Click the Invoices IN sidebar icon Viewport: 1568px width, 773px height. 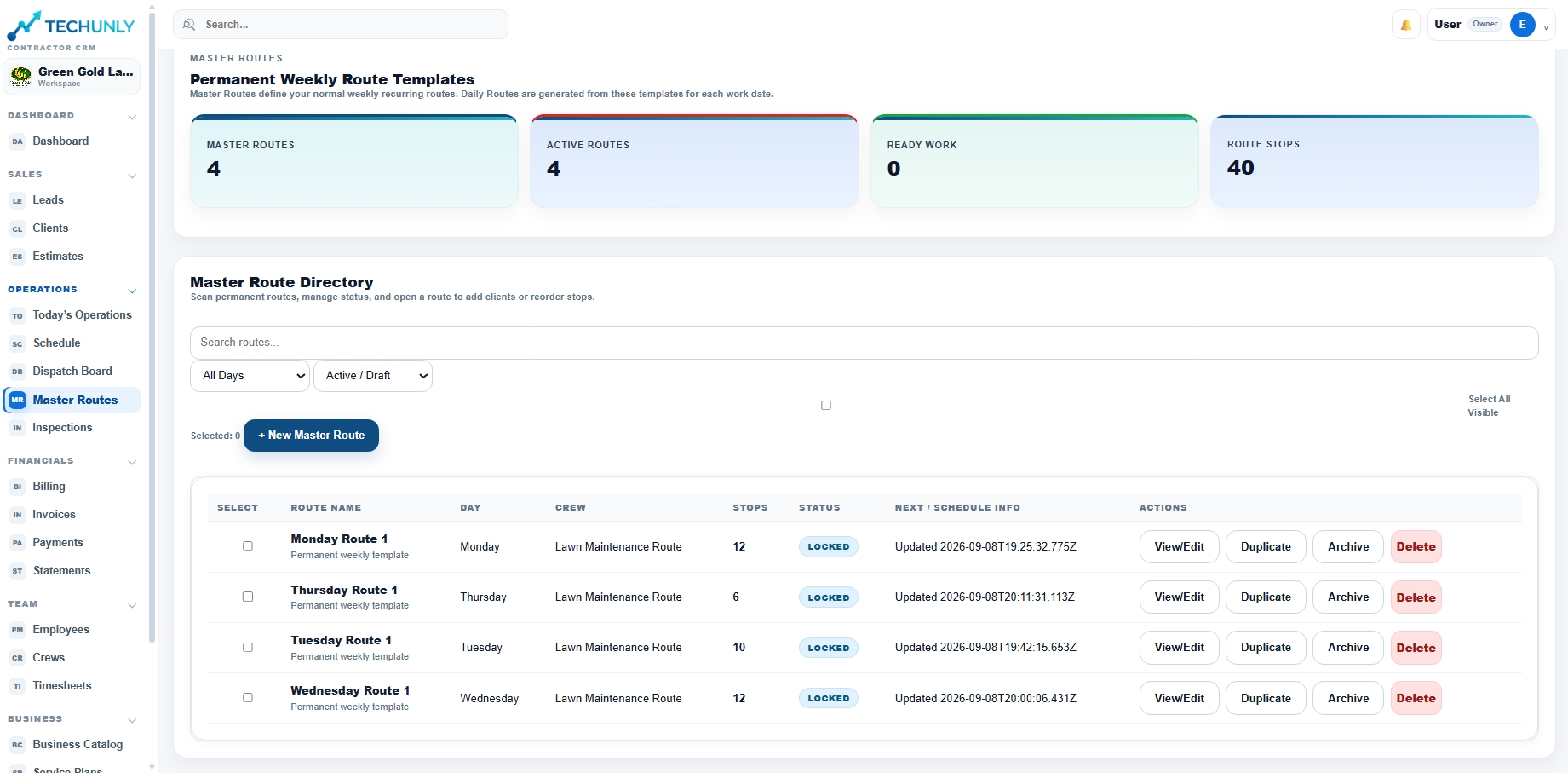click(x=17, y=515)
